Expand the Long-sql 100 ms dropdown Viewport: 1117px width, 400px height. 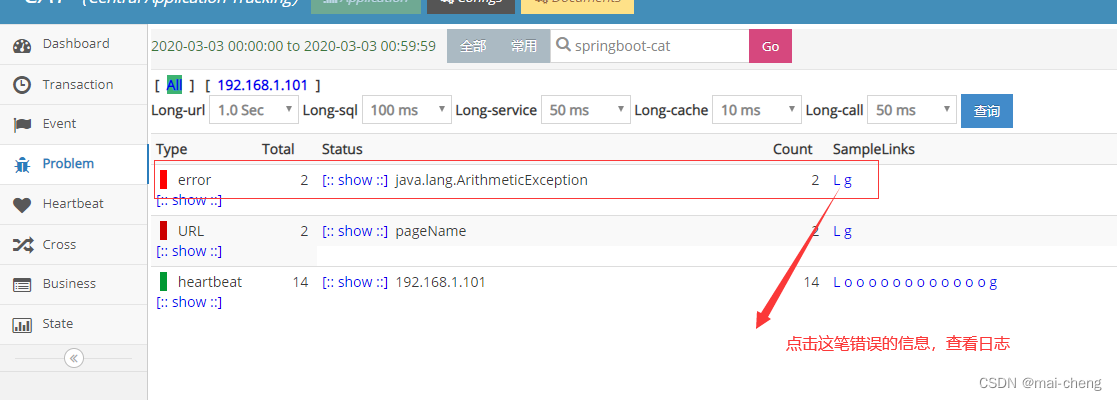tap(405, 110)
